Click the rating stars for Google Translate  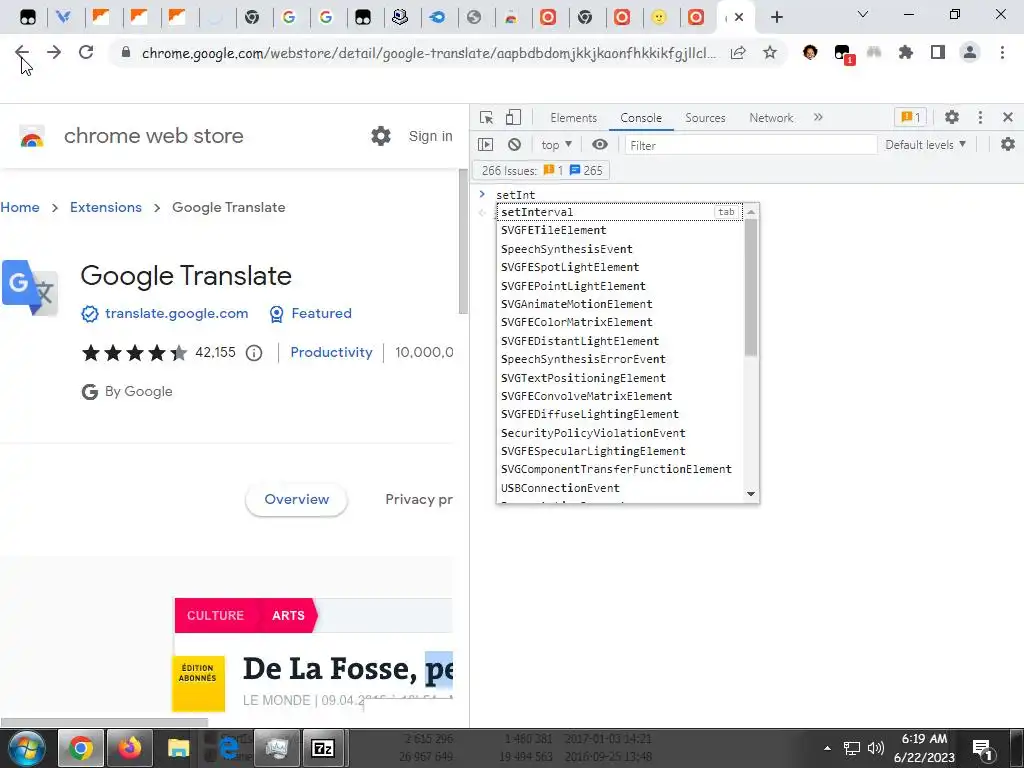[135, 353]
